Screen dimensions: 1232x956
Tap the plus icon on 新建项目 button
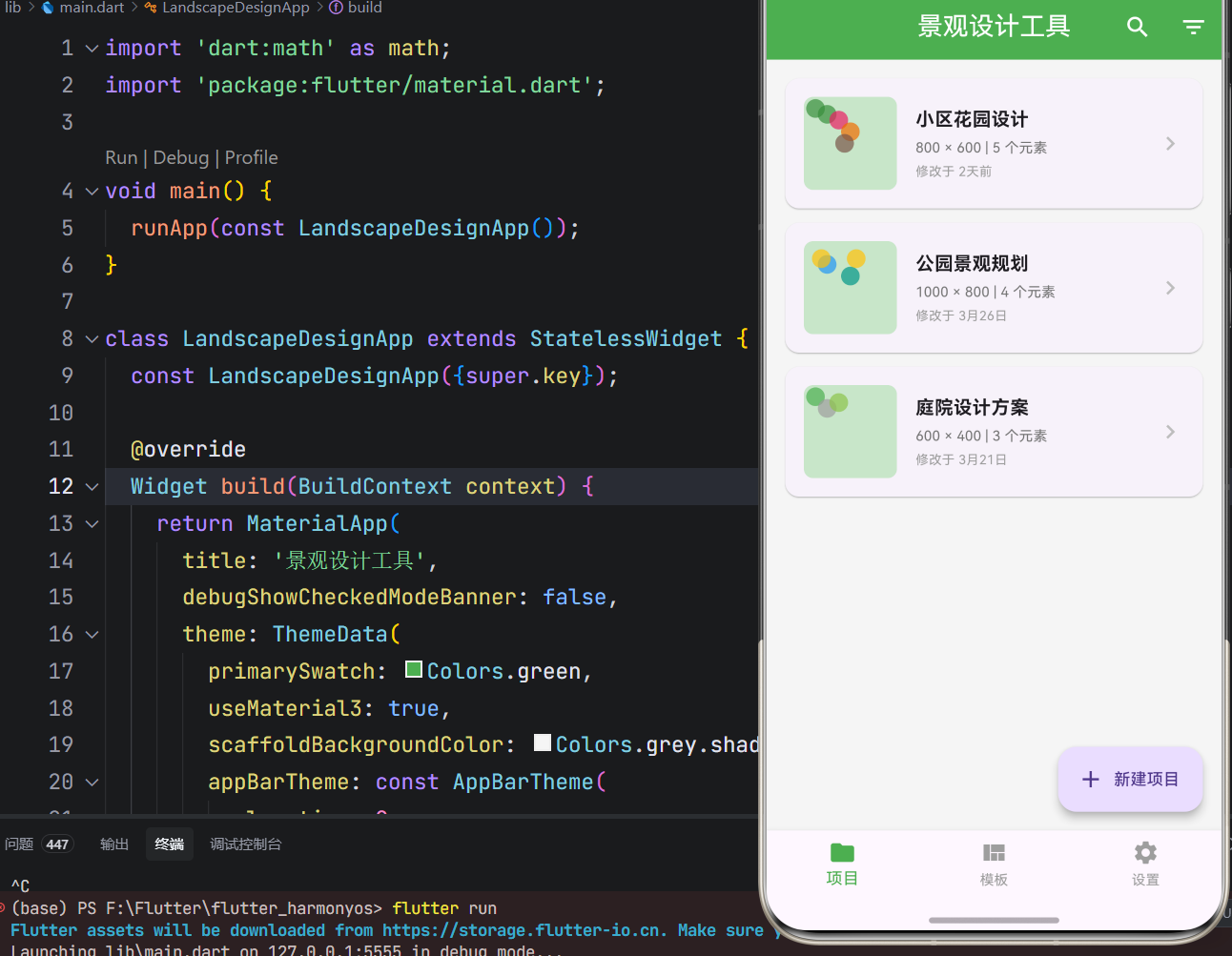point(1090,779)
